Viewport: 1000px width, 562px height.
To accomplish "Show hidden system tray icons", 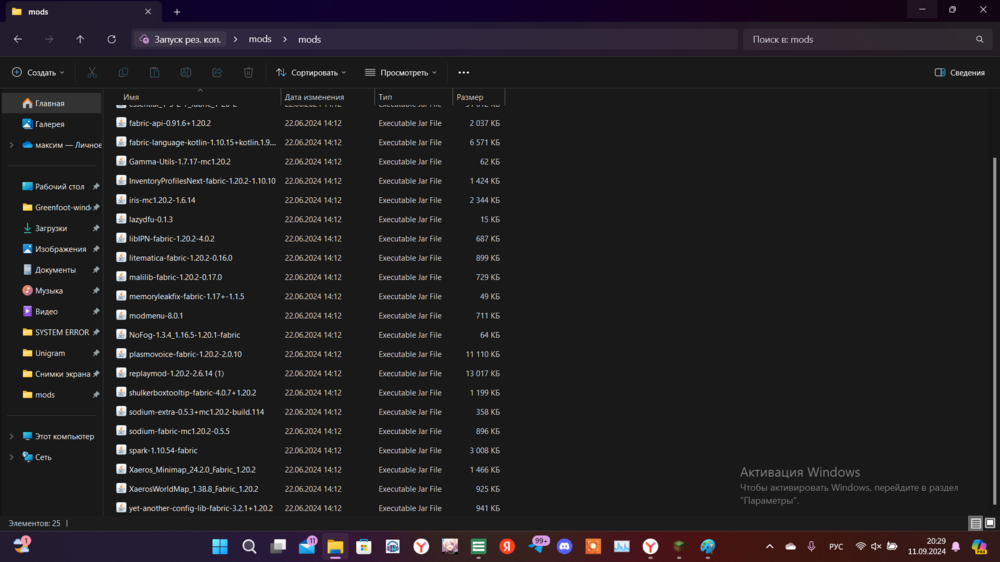I will (770, 547).
